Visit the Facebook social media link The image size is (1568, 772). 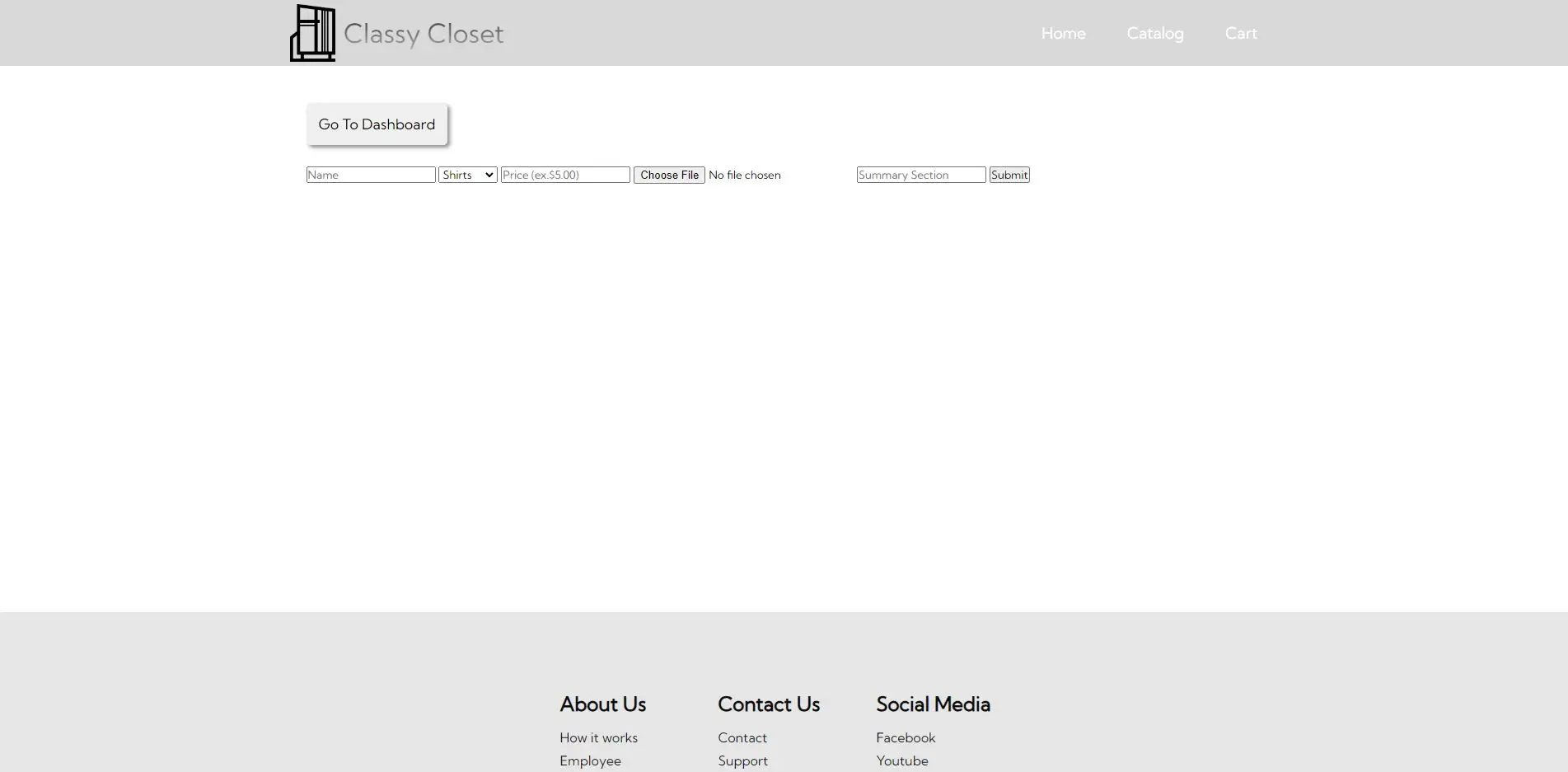(x=906, y=737)
